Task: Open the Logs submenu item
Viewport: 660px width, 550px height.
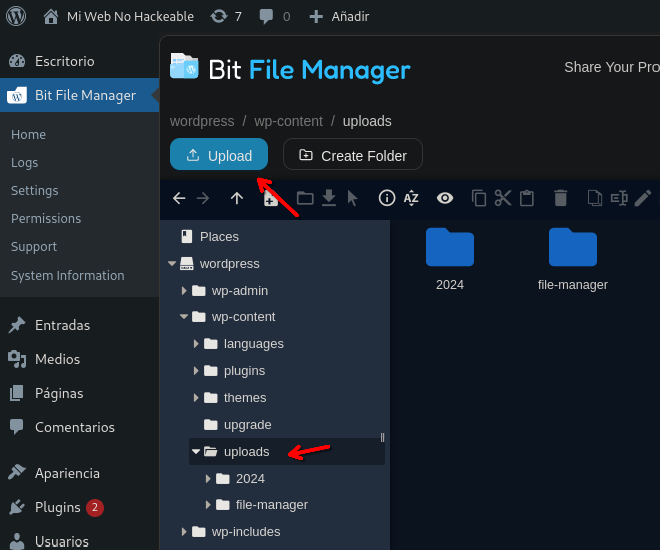Action: pyautogui.click(x=25, y=162)
